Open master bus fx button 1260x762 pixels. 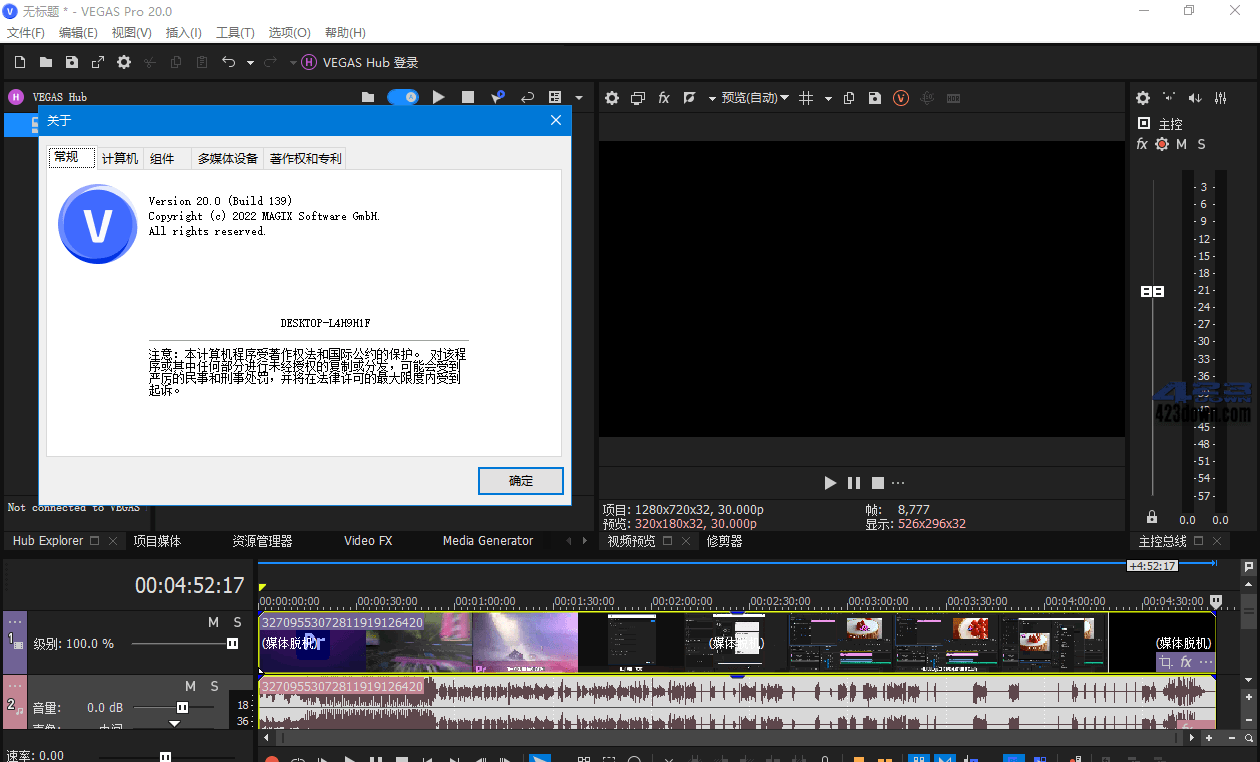1142,144
